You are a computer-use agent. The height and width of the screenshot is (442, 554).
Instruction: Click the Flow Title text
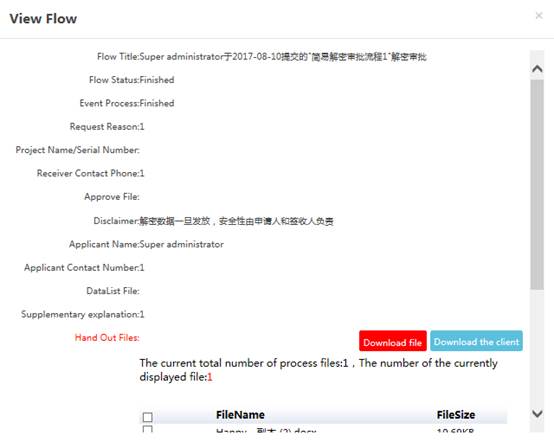[262, 57]
